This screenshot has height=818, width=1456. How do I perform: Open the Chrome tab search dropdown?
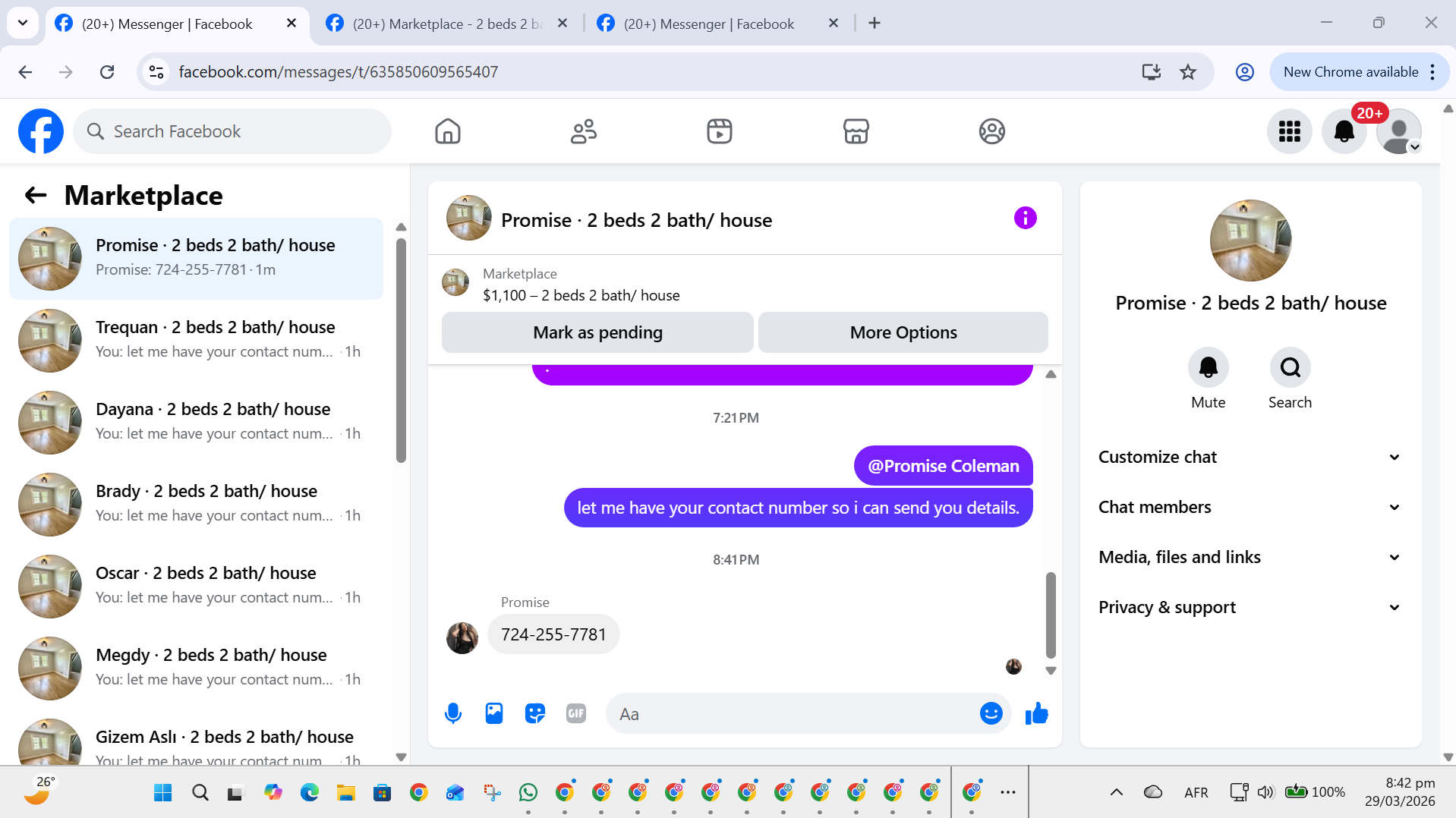(x=23, y=23)
